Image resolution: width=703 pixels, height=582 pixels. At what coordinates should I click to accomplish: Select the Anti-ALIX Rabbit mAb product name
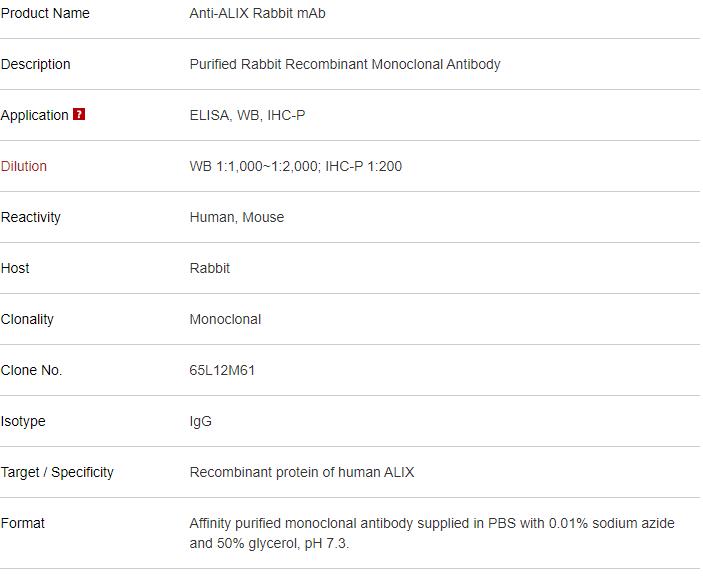(x=257, y=13)
